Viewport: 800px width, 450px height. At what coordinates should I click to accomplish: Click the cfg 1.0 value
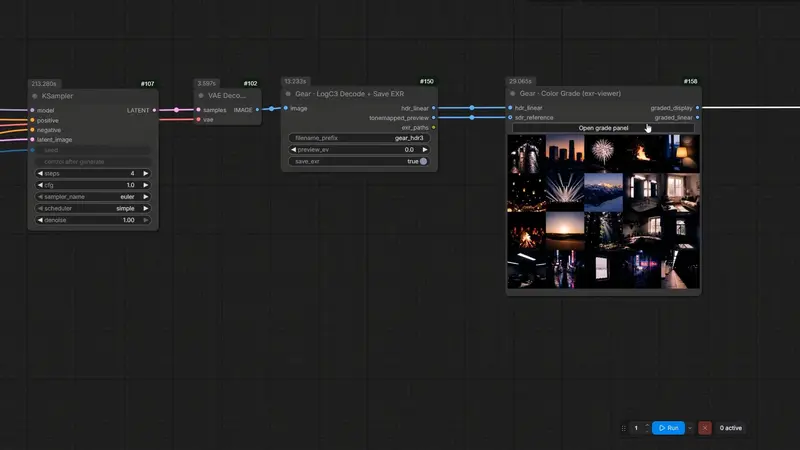coord(131,185)
